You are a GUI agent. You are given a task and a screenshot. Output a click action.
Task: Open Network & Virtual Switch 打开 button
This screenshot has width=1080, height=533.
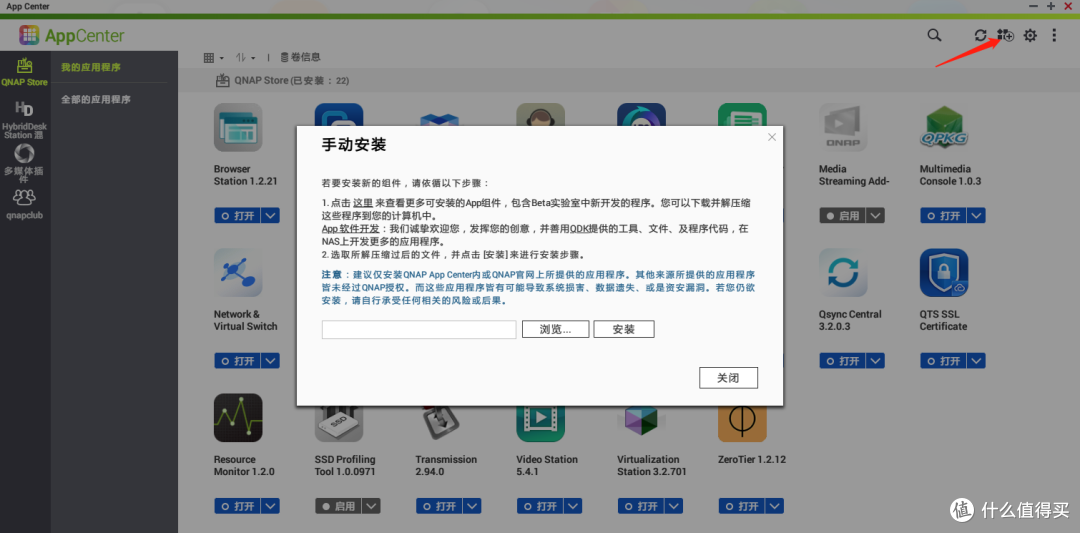[238, 361]
